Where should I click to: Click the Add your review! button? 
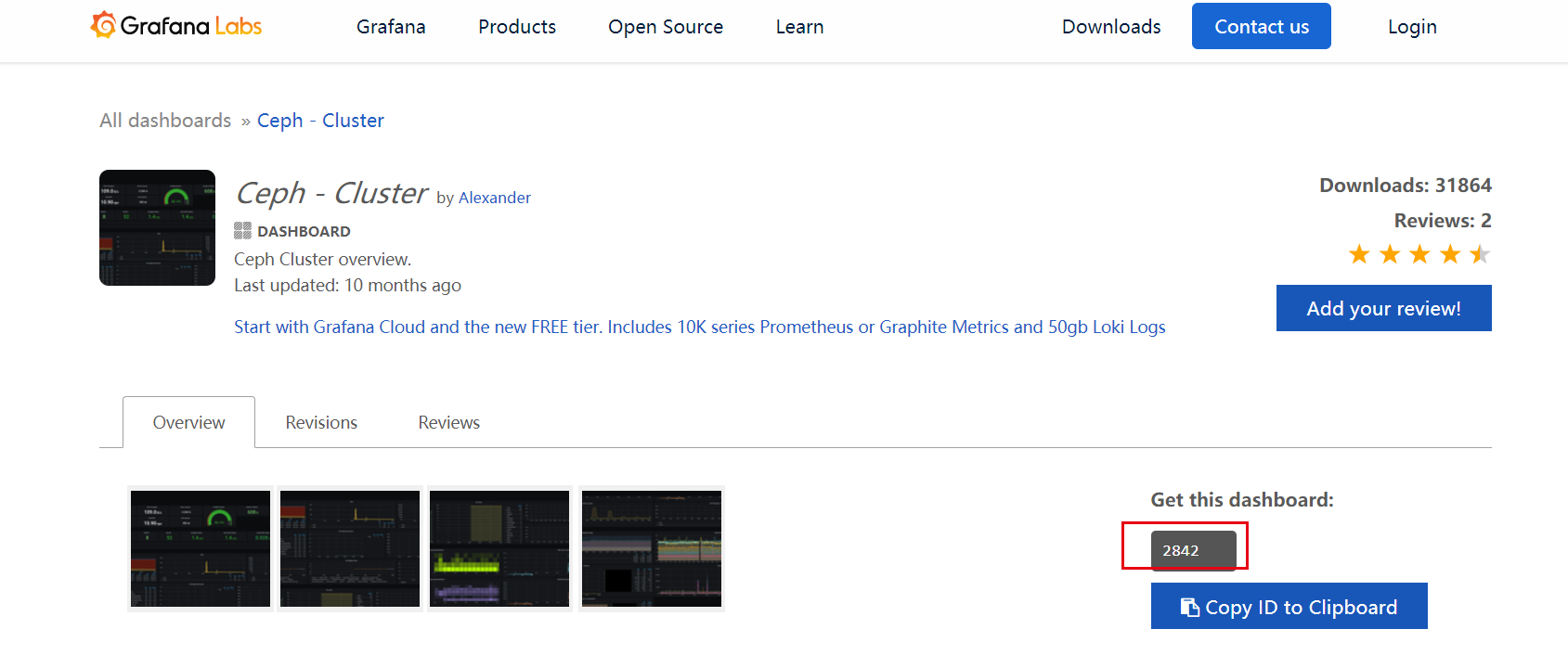1383,308
